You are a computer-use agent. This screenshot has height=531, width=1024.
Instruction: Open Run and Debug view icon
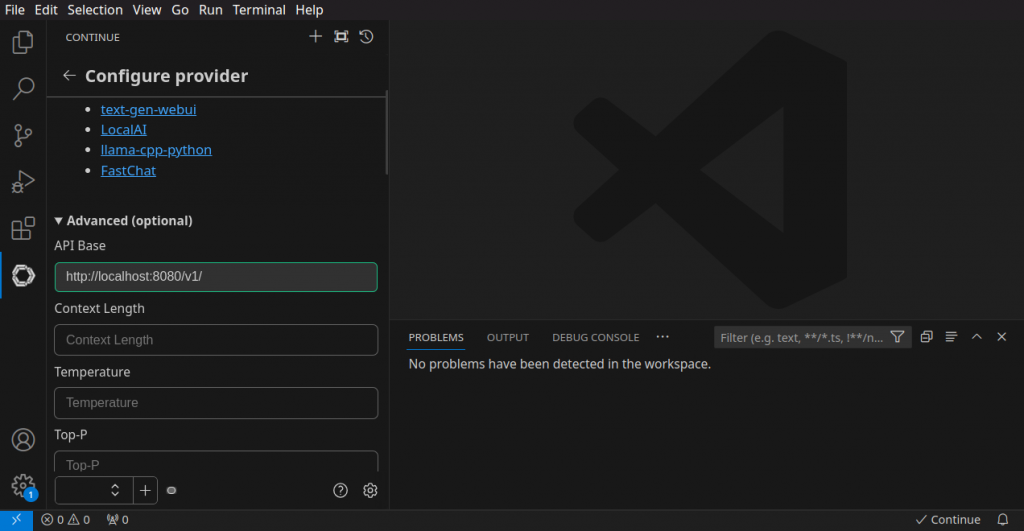[22, 182]
